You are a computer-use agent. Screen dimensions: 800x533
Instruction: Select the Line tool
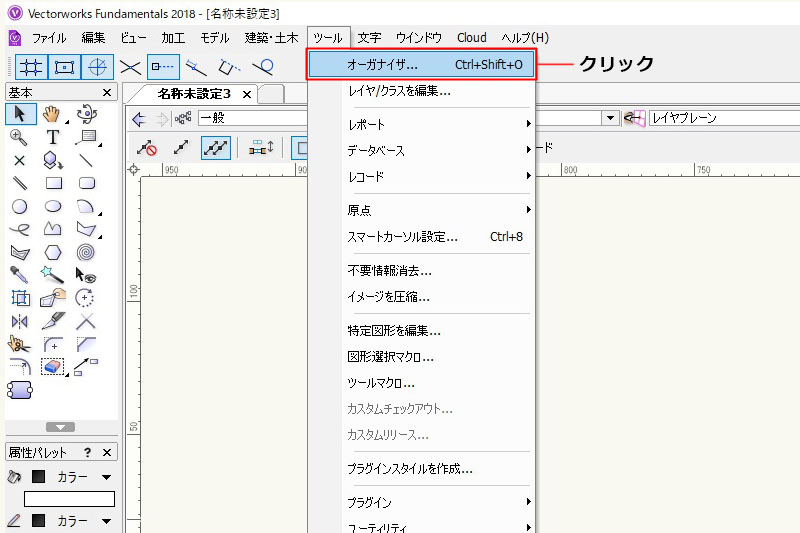click(86, 161)
